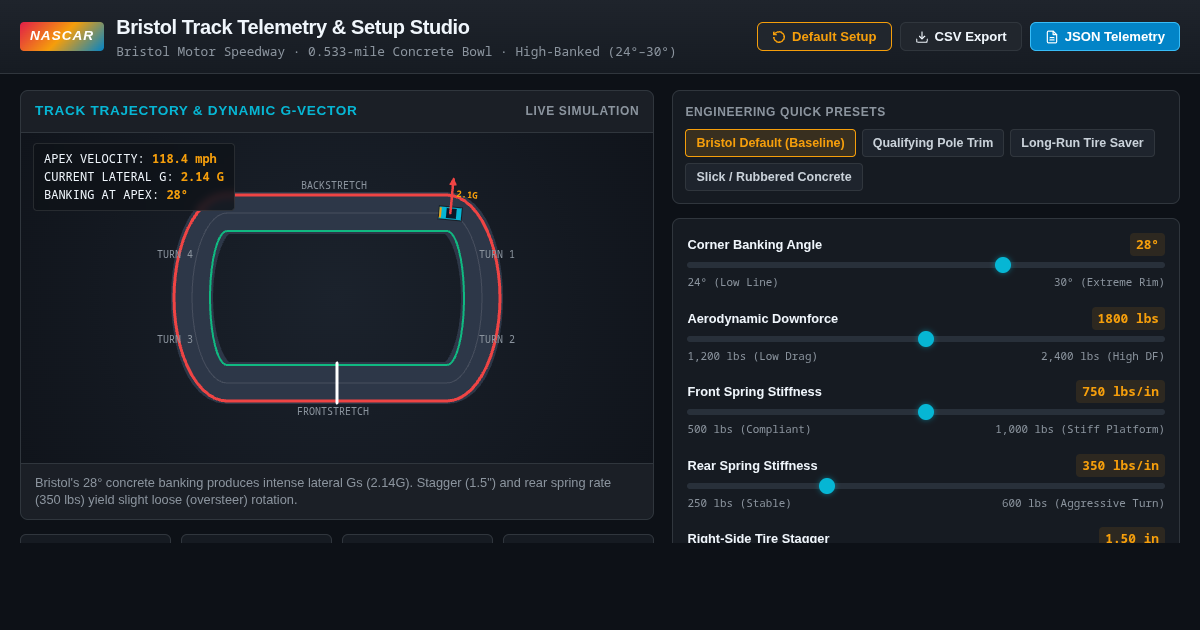Click the race car marker on track

[450, 213]
